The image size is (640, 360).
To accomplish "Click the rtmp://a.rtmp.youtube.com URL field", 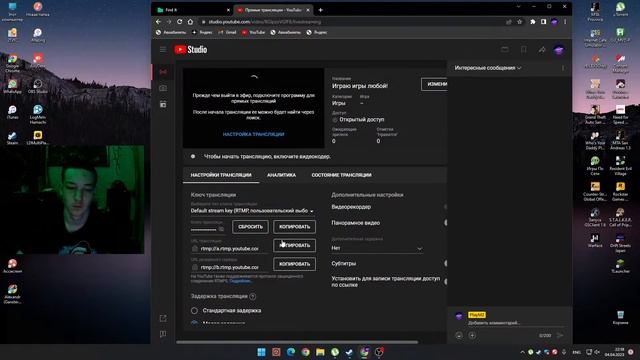I will pyautogui.click(x=229, y=249).
